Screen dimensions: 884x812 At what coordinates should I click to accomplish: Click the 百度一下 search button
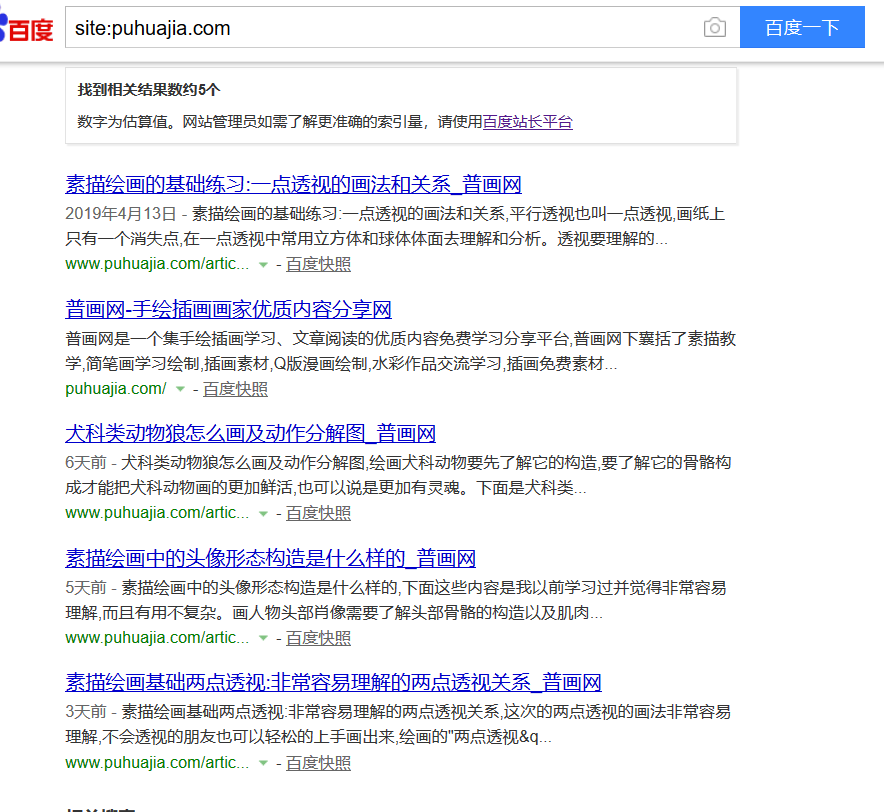(x=802, y=27)
